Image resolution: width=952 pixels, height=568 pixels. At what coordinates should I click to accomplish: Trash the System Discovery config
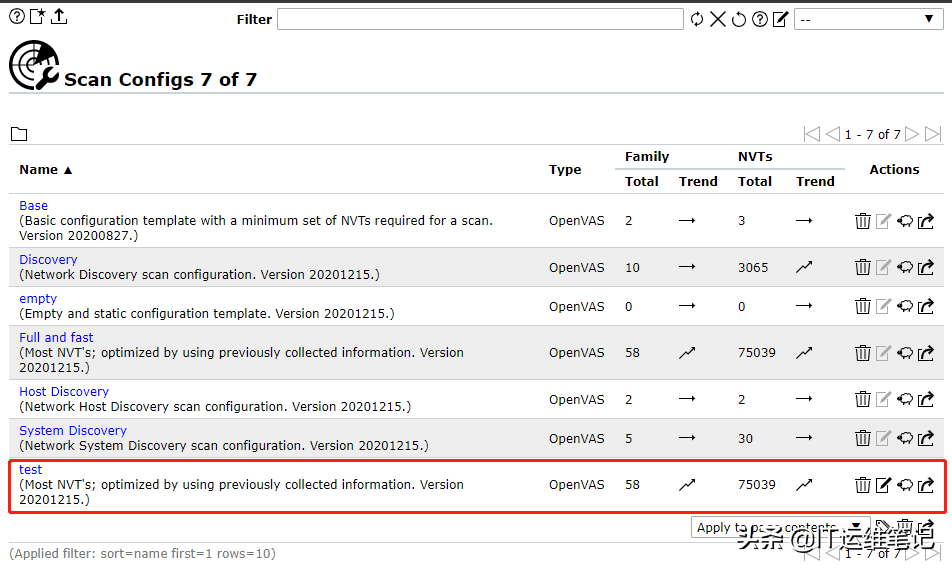[863, 438]
